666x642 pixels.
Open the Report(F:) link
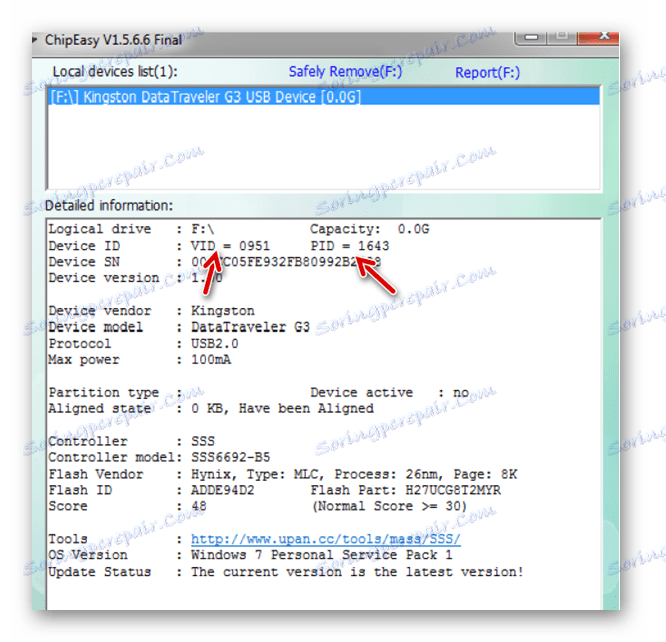(x=487, y=73)
